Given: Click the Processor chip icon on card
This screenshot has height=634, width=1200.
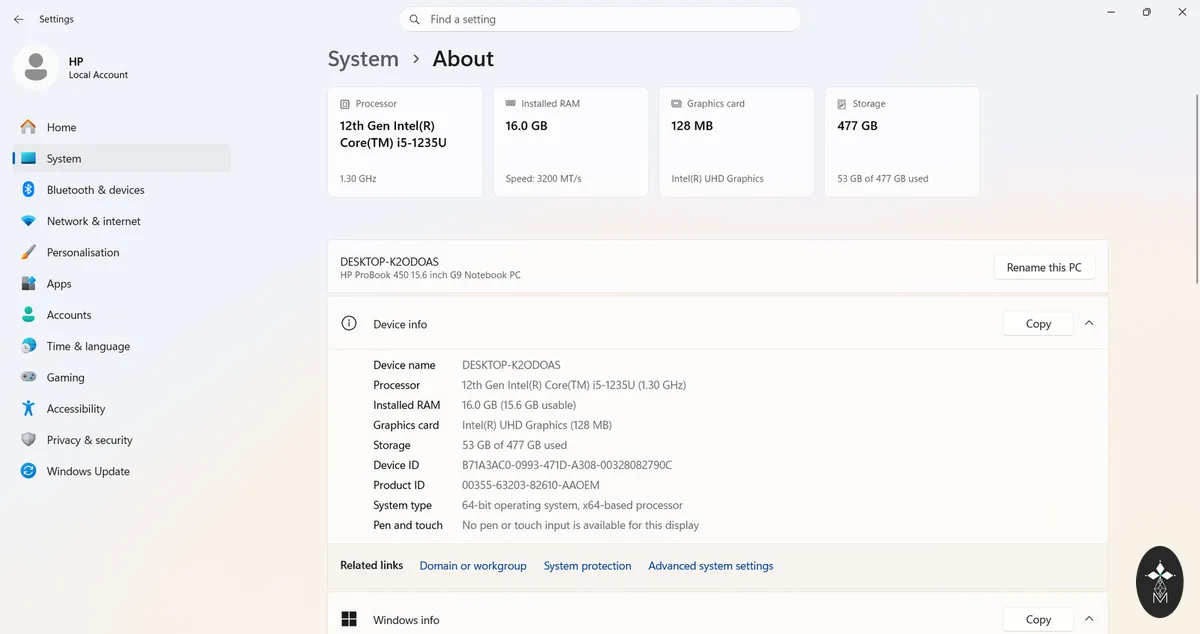Looking at the screenshot, I should (345, 104).
